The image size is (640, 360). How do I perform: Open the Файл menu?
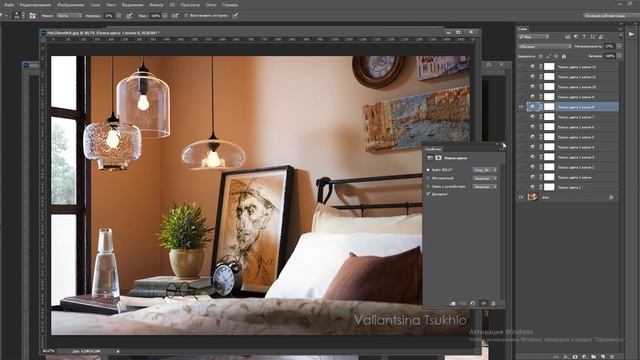coord(9,5)
